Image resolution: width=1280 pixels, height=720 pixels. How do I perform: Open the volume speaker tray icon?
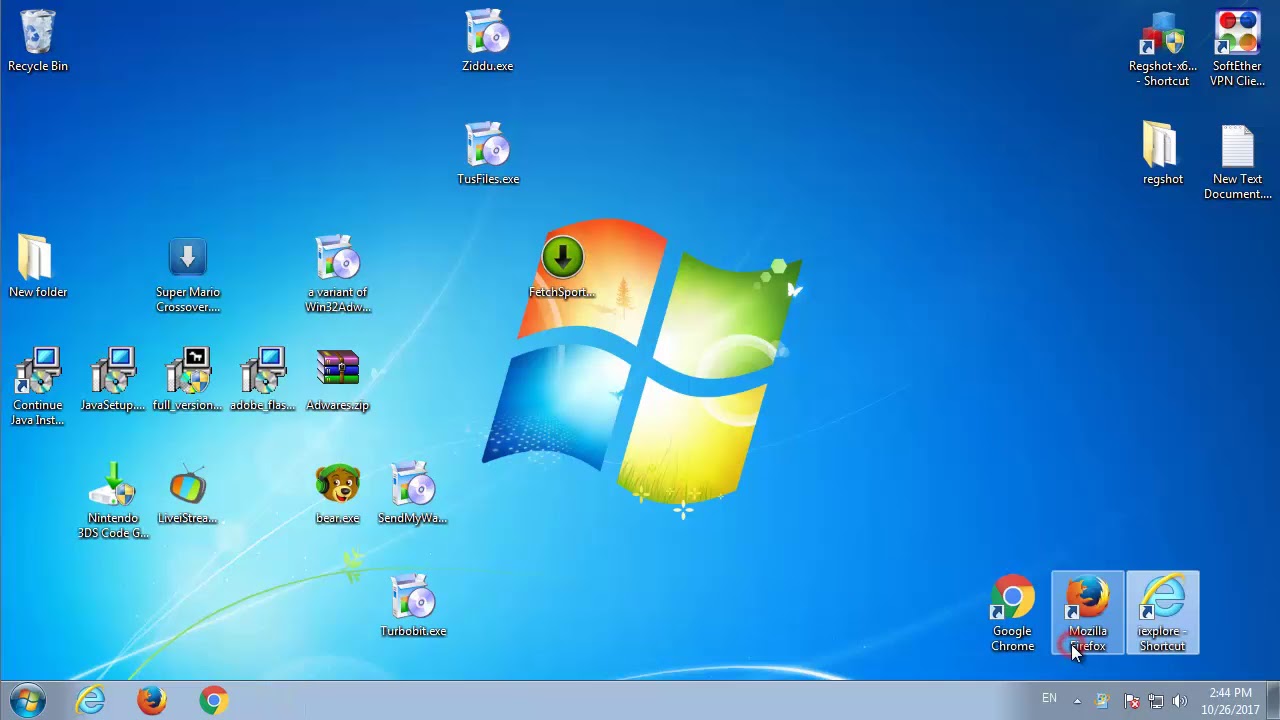click(1180, 701)
